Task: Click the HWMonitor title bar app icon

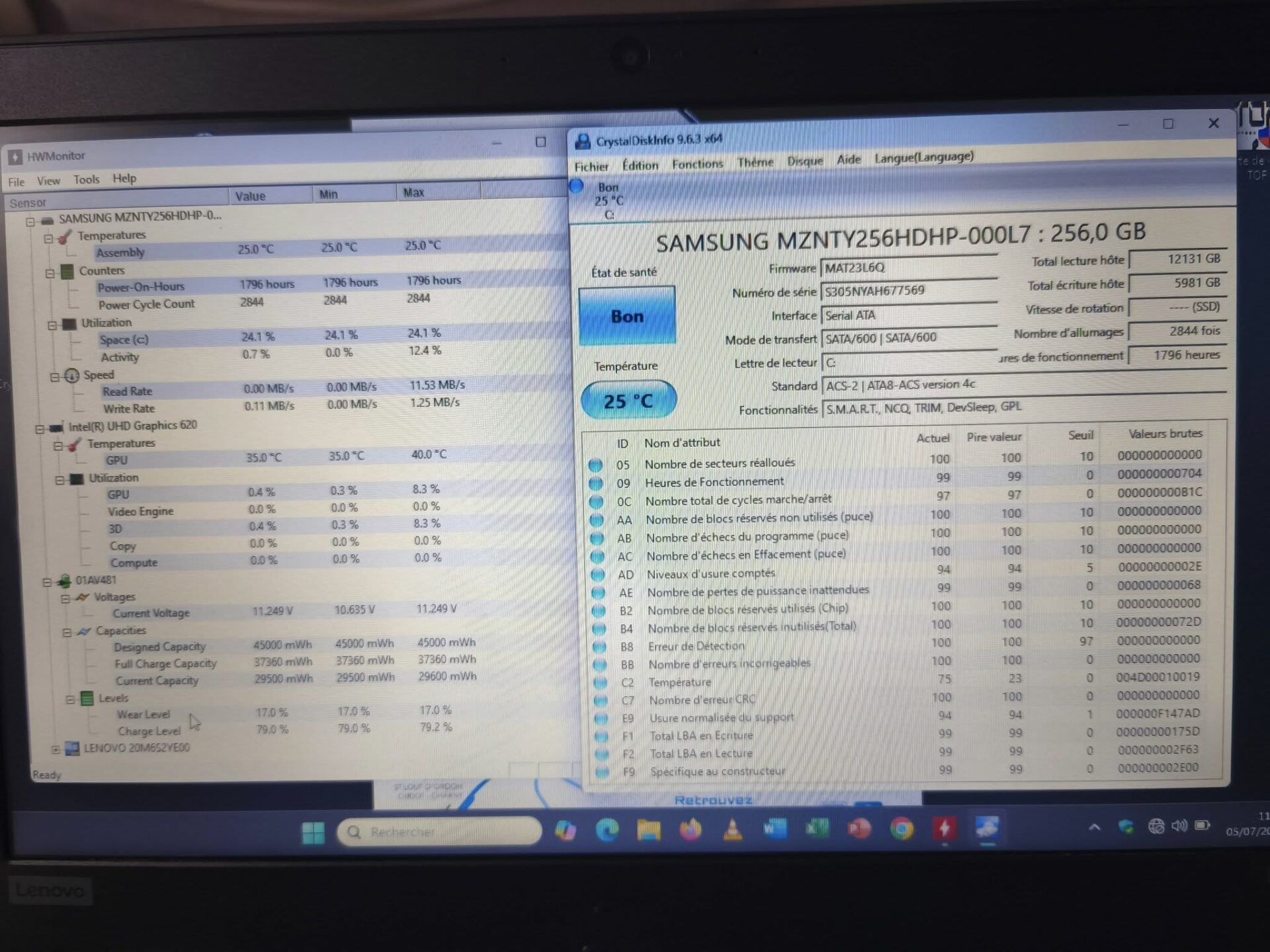Action: (x=15, y=157)
